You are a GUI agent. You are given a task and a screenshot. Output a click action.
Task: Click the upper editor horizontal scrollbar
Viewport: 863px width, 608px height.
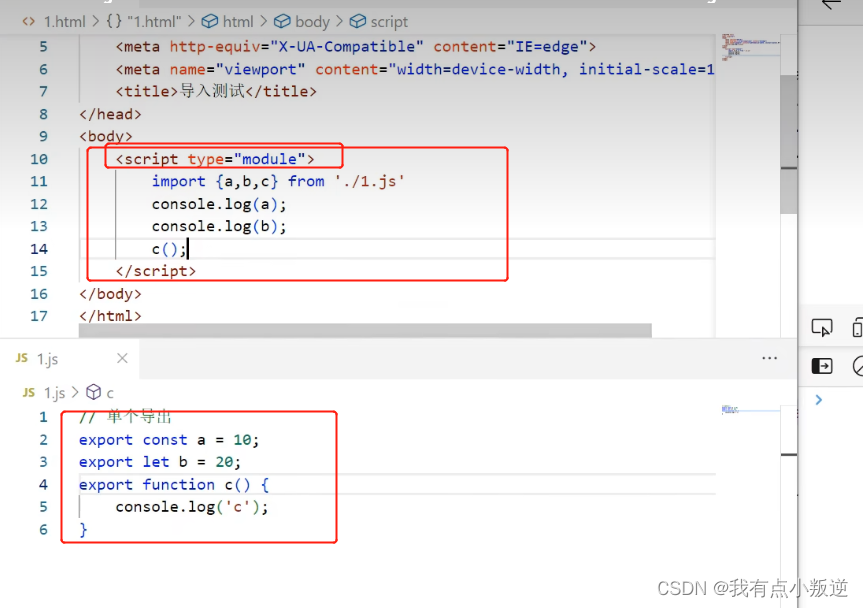365,331
